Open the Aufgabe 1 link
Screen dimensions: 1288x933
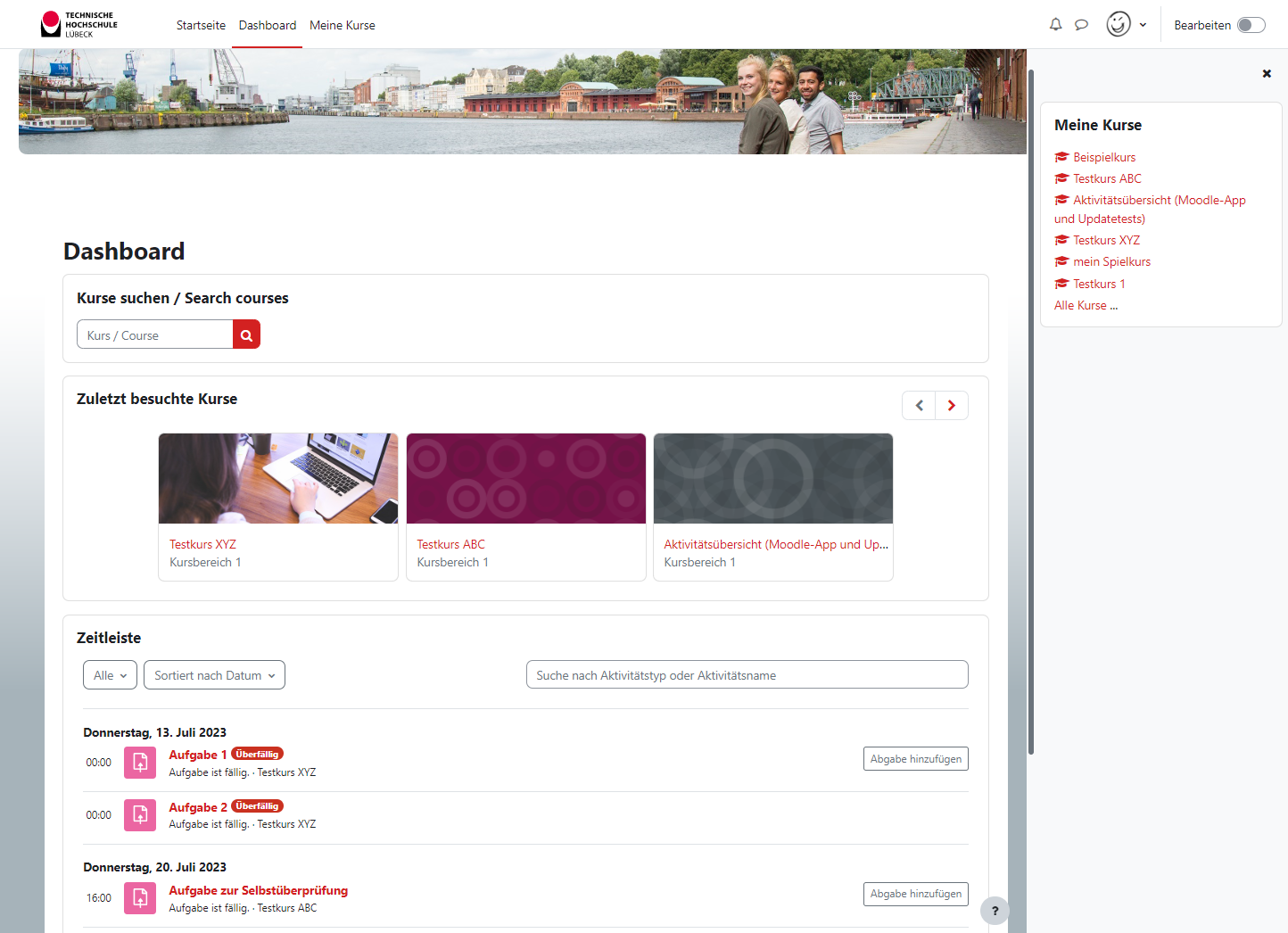[198, 755]
